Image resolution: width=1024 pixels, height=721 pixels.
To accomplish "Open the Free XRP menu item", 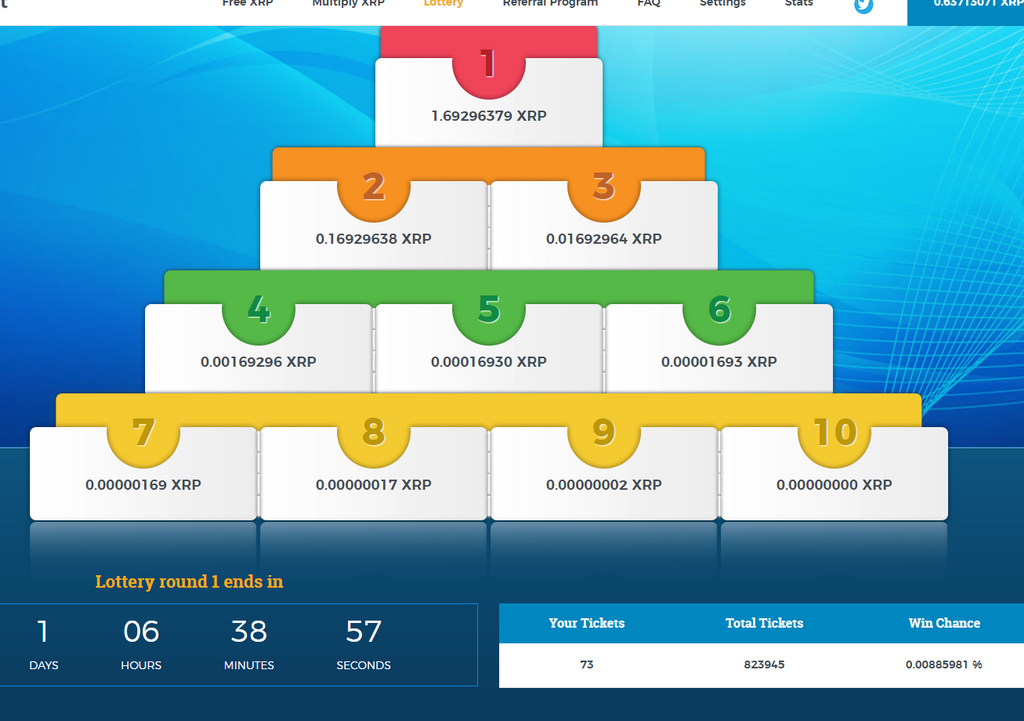I will click(248, 3).
